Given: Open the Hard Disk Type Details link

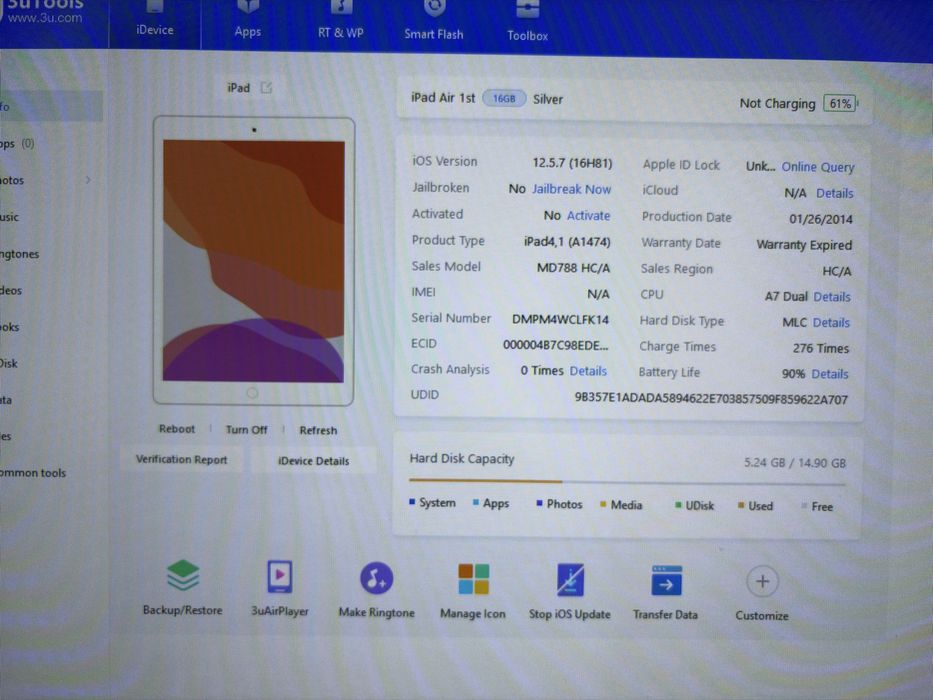Looking at the screenshot, I should [831, 323].
